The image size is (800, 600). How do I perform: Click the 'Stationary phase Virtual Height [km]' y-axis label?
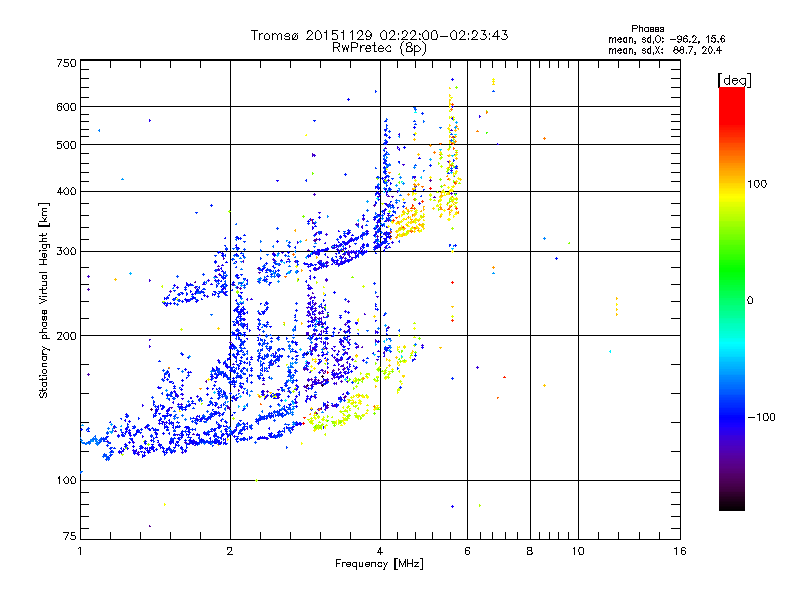(x=43, y=300)
